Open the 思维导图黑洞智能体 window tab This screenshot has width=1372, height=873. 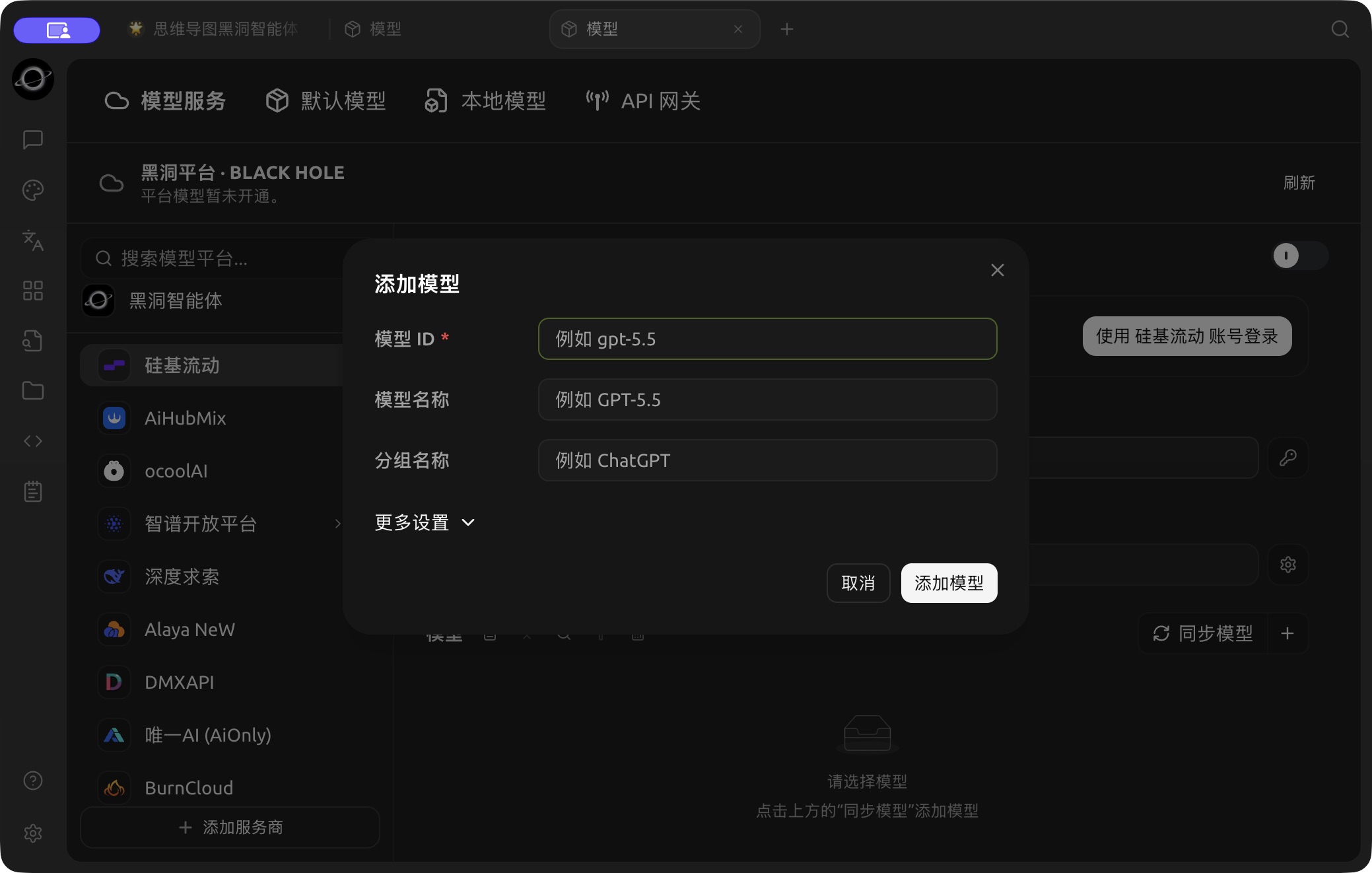tap(213, 29)
